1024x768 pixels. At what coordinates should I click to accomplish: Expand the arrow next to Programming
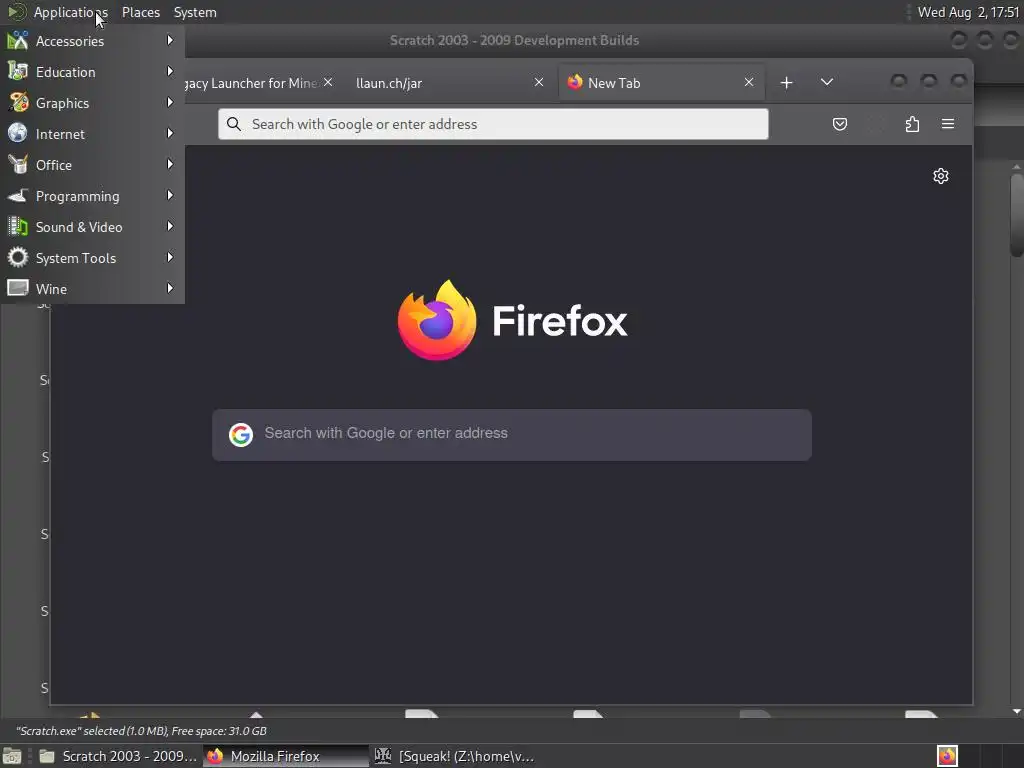170,195
